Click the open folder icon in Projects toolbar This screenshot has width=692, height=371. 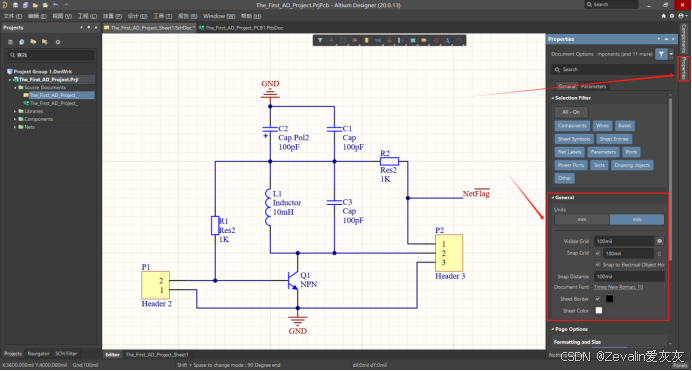click(x=33, y=42)
